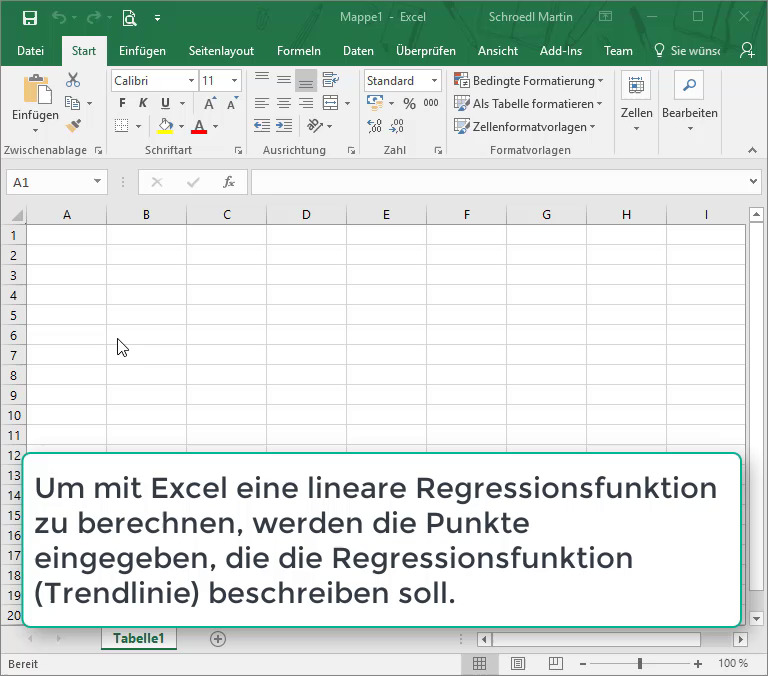Click the Undo arrow

click(59, 18)
